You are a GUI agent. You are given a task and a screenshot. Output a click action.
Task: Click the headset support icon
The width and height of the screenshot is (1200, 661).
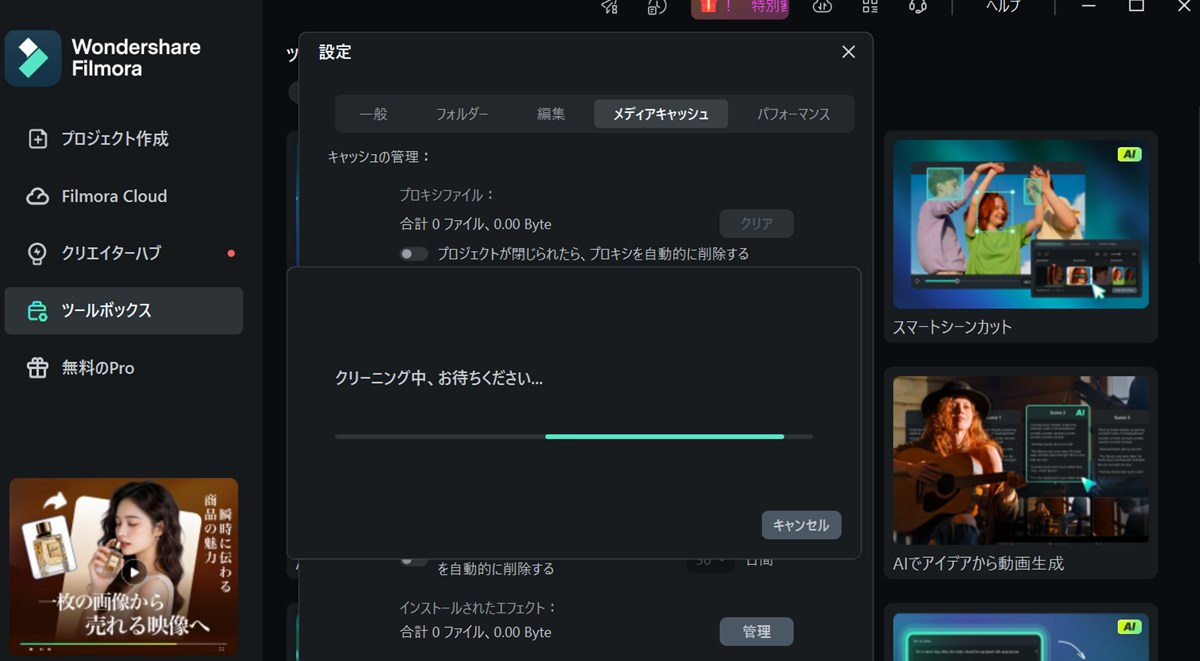(x=917, y=7)
